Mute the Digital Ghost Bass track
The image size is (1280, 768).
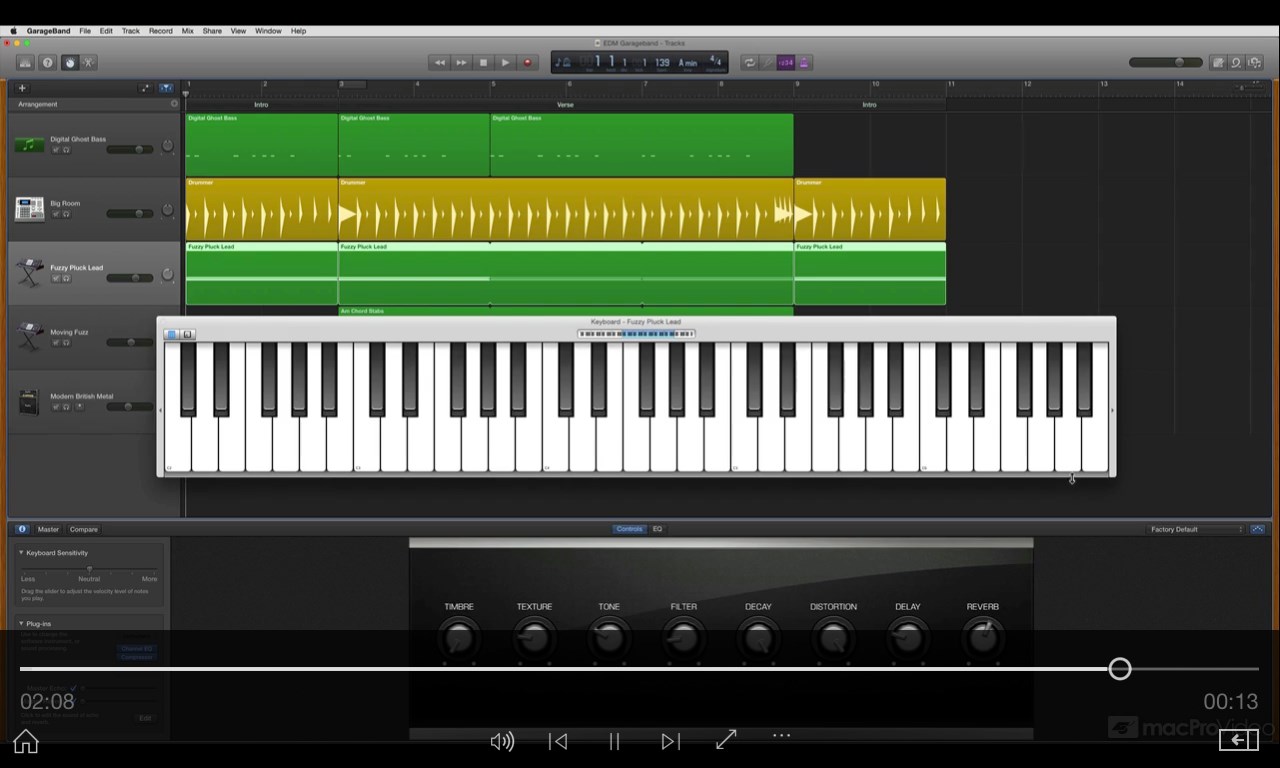coord(56,150)
